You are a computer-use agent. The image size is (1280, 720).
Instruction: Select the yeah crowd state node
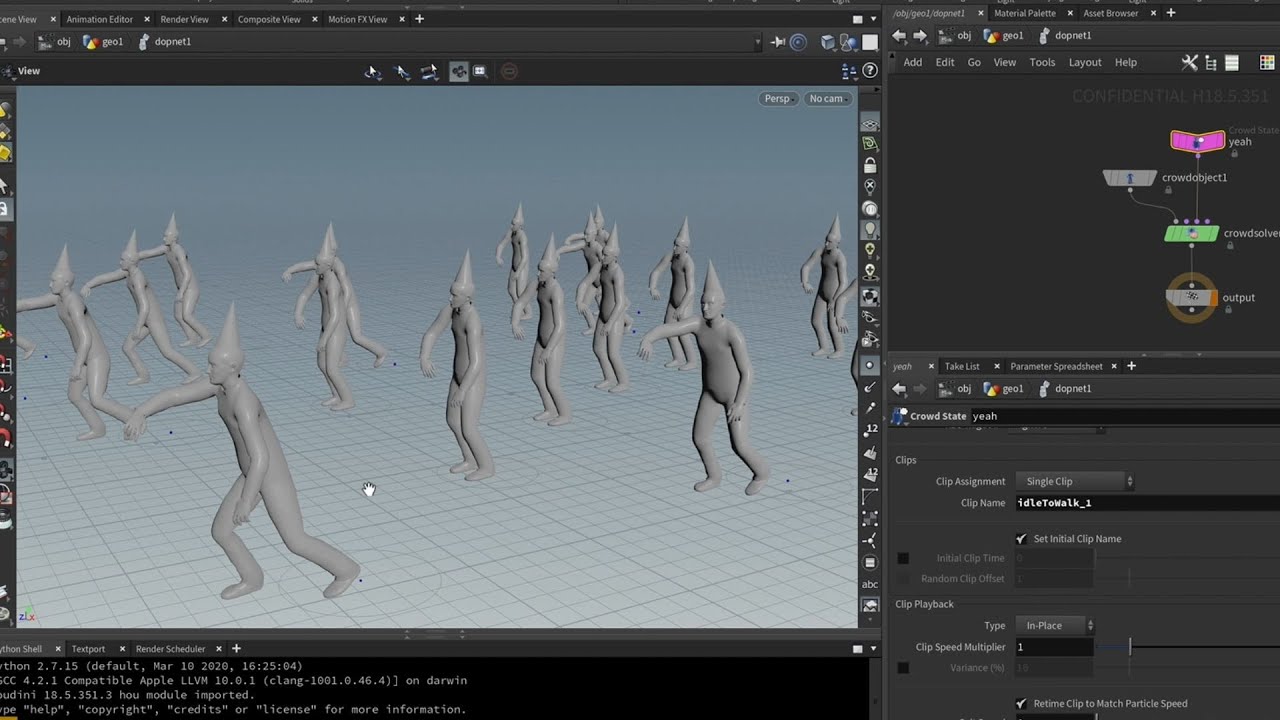(x=1197, y=141)
